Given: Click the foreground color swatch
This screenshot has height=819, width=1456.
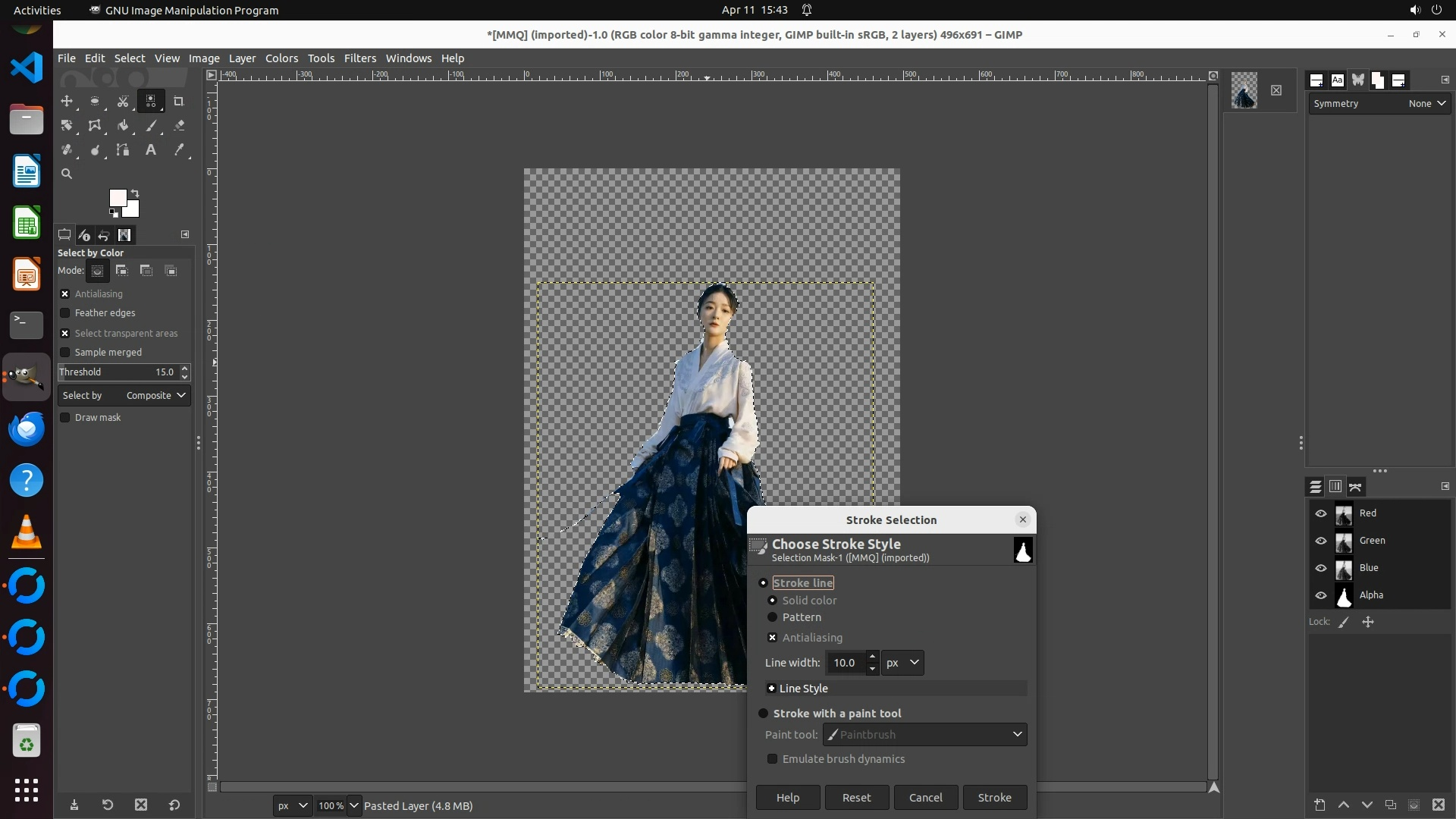Looking at the screenshot, I should (117, 198).
